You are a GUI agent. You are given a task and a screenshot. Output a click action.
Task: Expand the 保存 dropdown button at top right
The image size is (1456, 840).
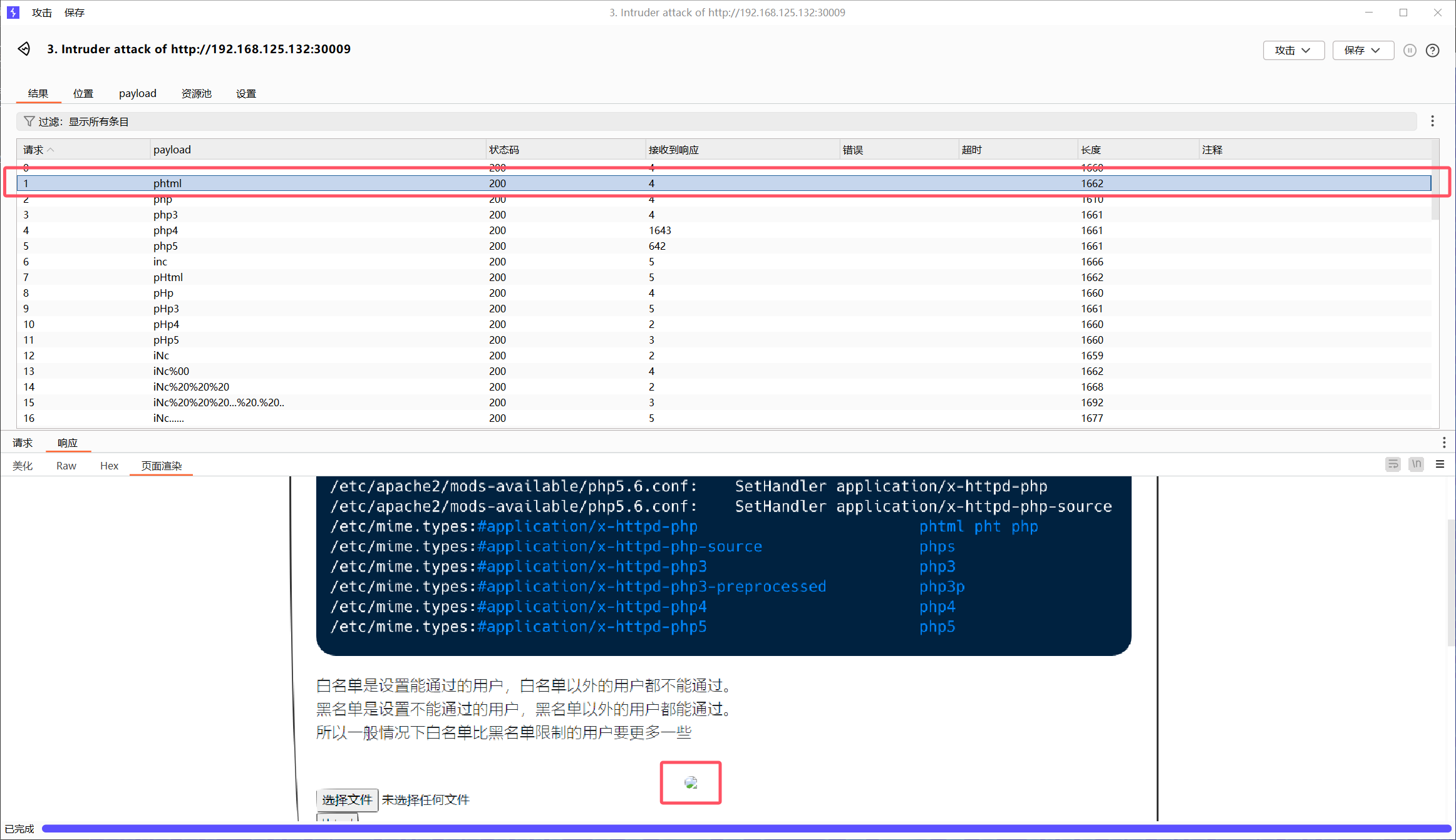pyautogui.click(x=1363, y=50)
